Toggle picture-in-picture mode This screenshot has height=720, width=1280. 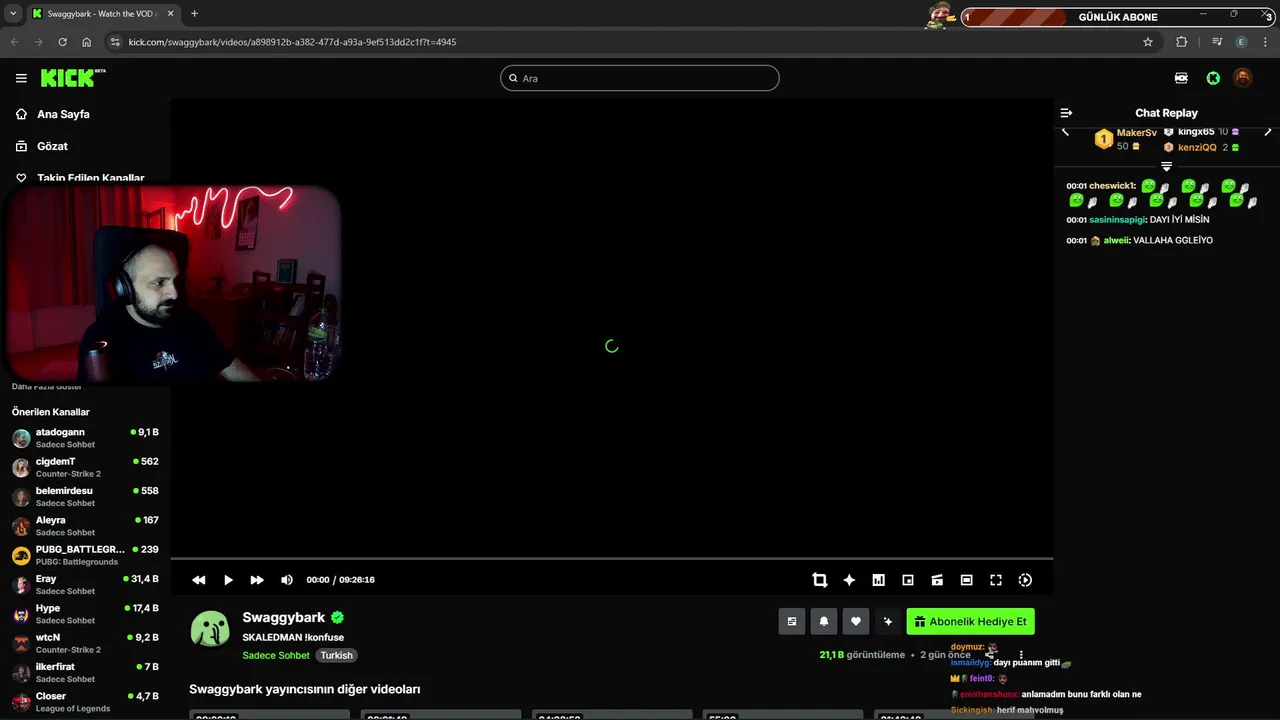click(x=908, y=580)
